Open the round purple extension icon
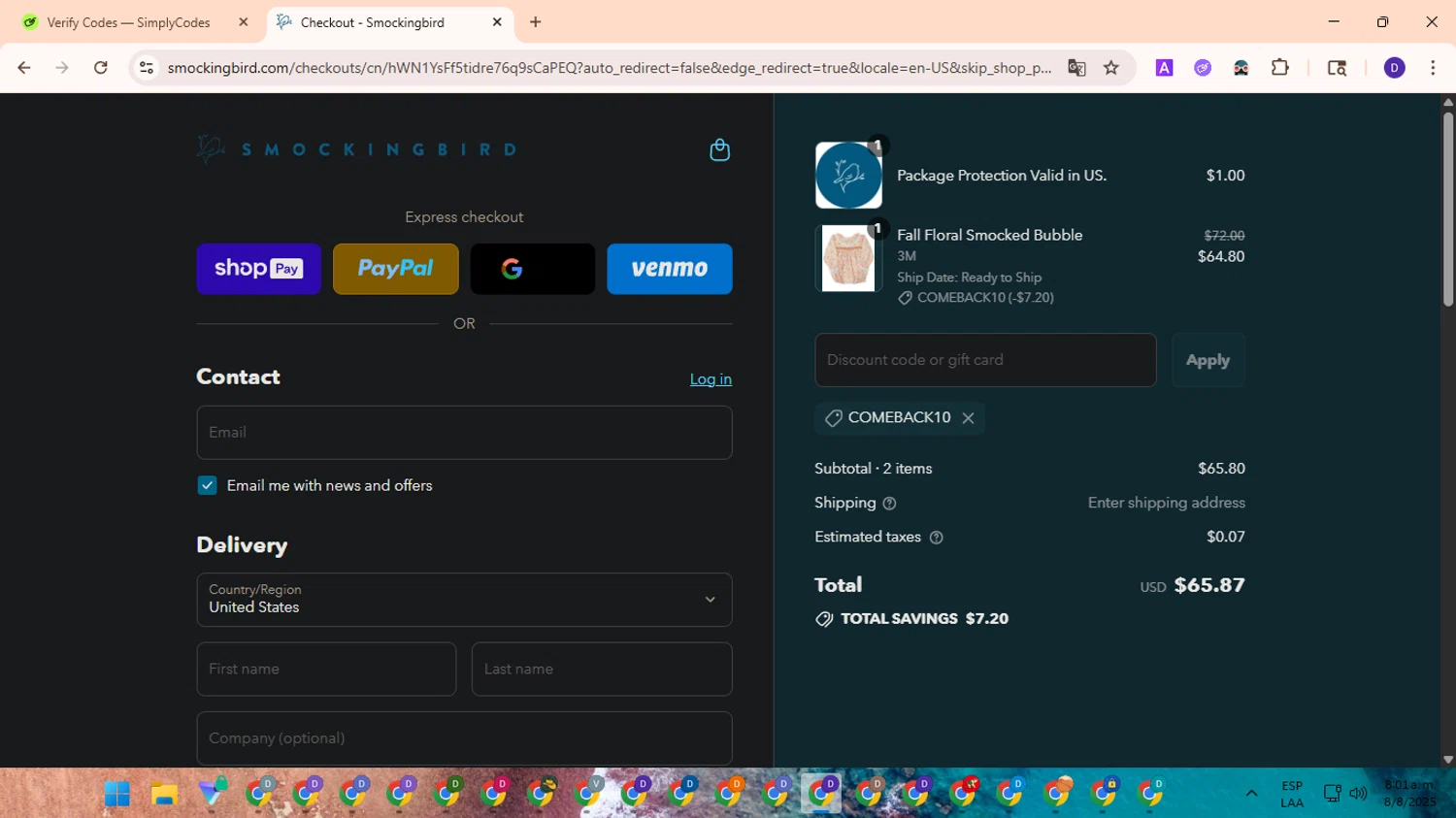The width and height of the screenshot is (1456, 818). tap(1203, 68)
